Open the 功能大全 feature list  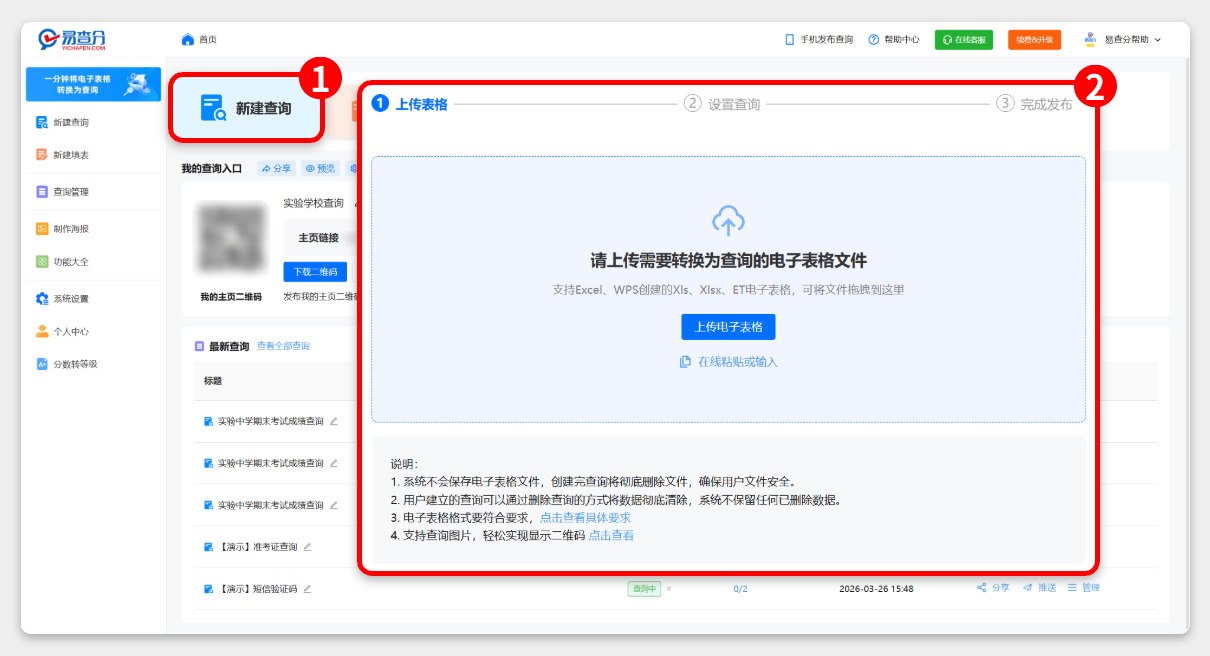(x=65, y=261)
